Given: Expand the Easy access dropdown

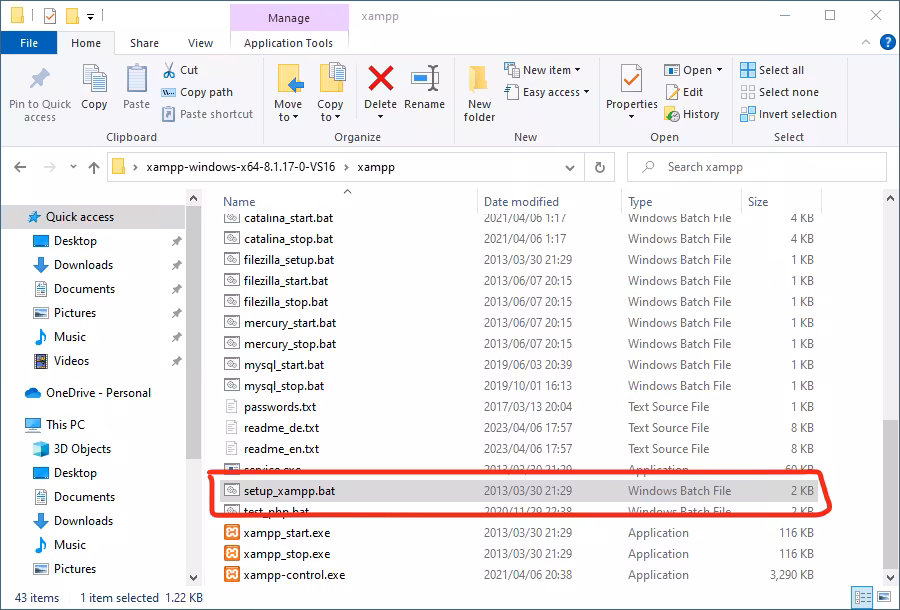Looking at the screenshot, I should tap(586, 92).
